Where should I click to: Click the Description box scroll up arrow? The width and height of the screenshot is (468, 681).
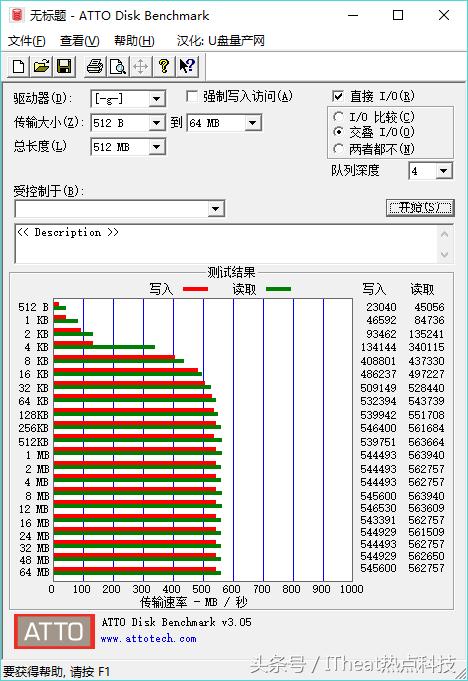[444, 235]
